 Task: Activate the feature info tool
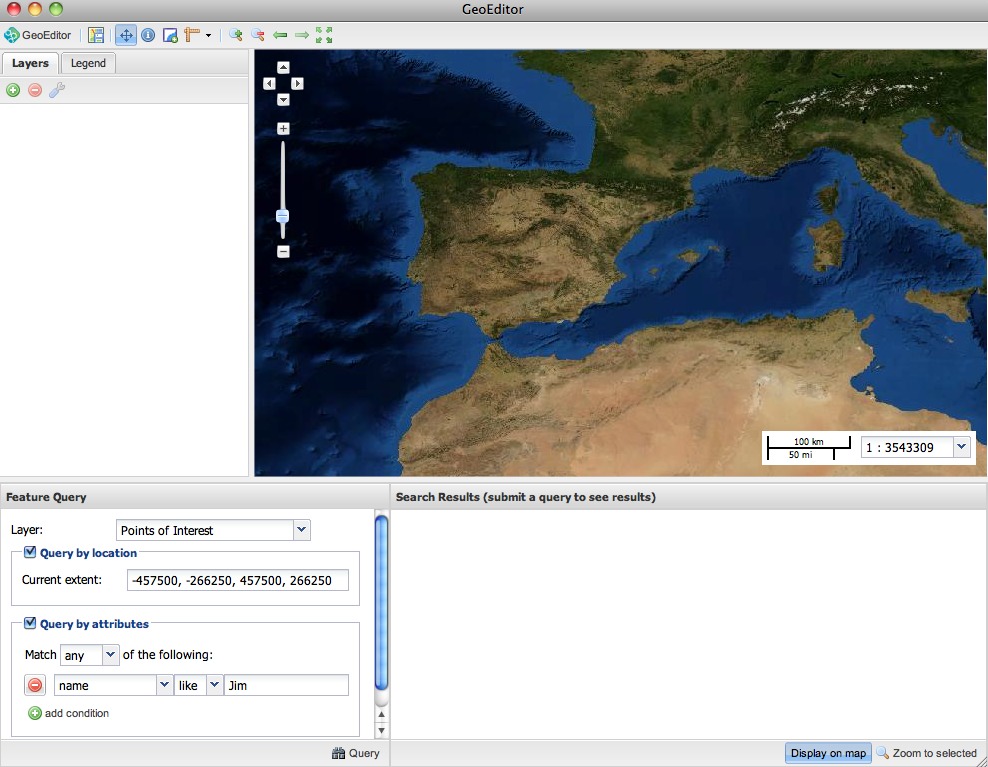(x=148, y=35)
